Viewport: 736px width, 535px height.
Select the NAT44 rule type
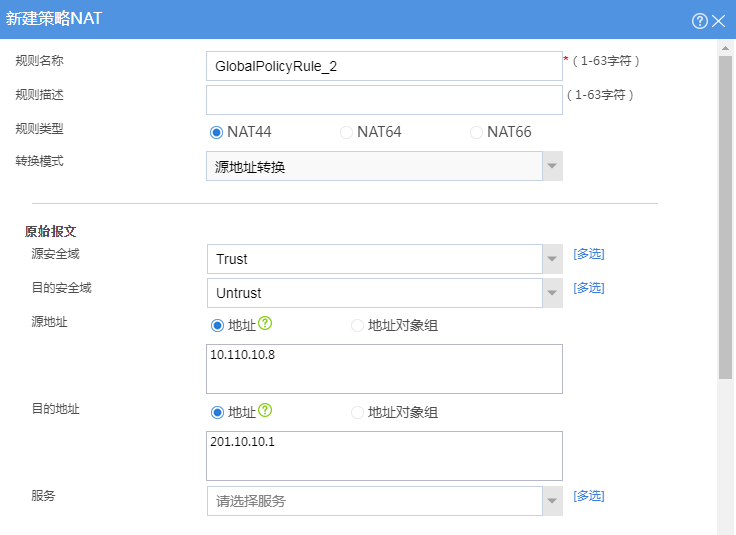[216, 132]
